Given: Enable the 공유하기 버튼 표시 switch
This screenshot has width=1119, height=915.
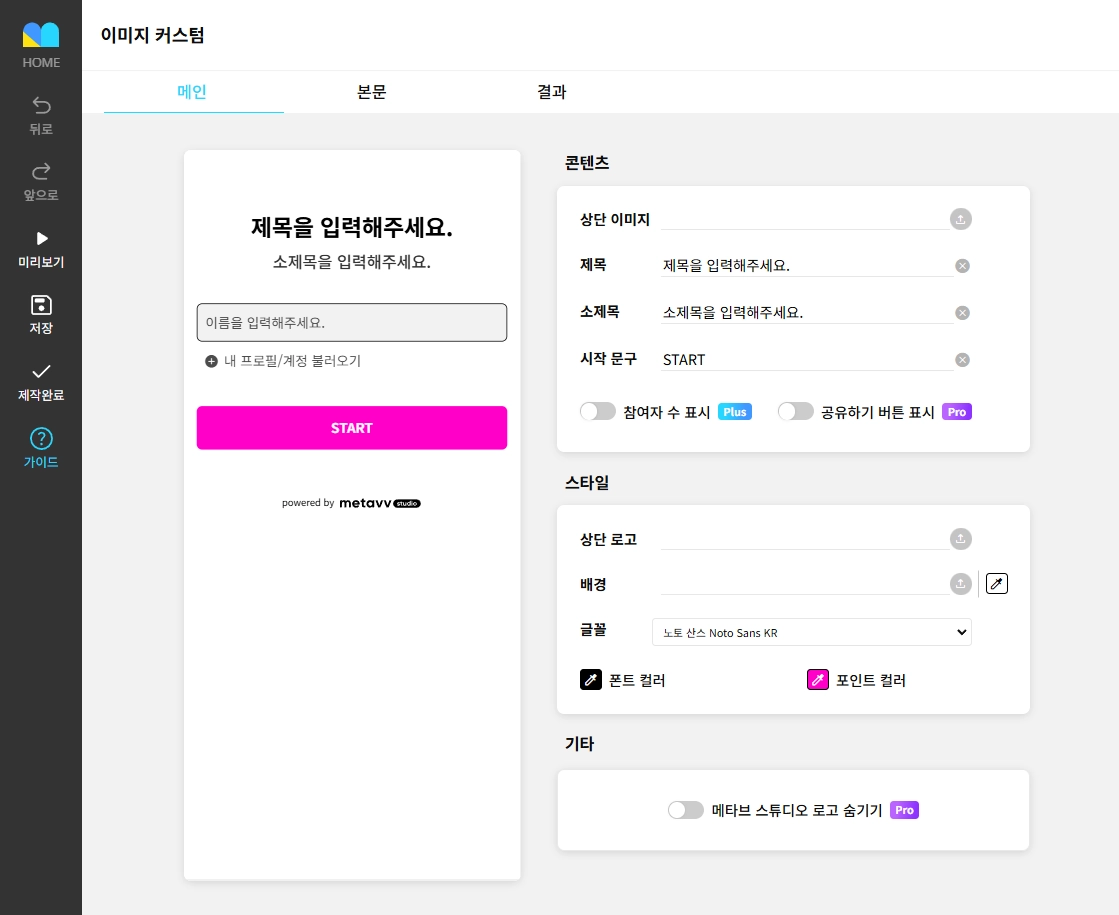Looking at the screenshot, I should point(796,412).
